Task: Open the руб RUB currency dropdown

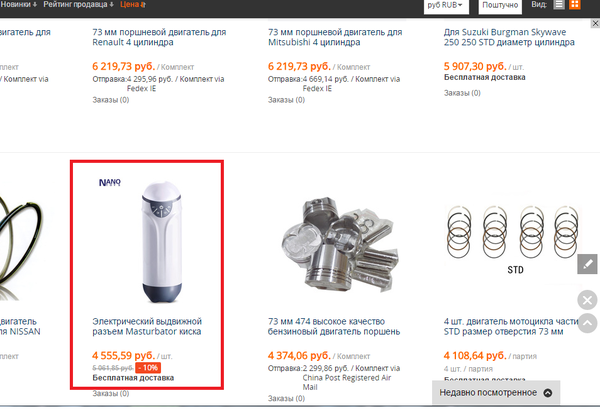Action: tap(446, 6)
